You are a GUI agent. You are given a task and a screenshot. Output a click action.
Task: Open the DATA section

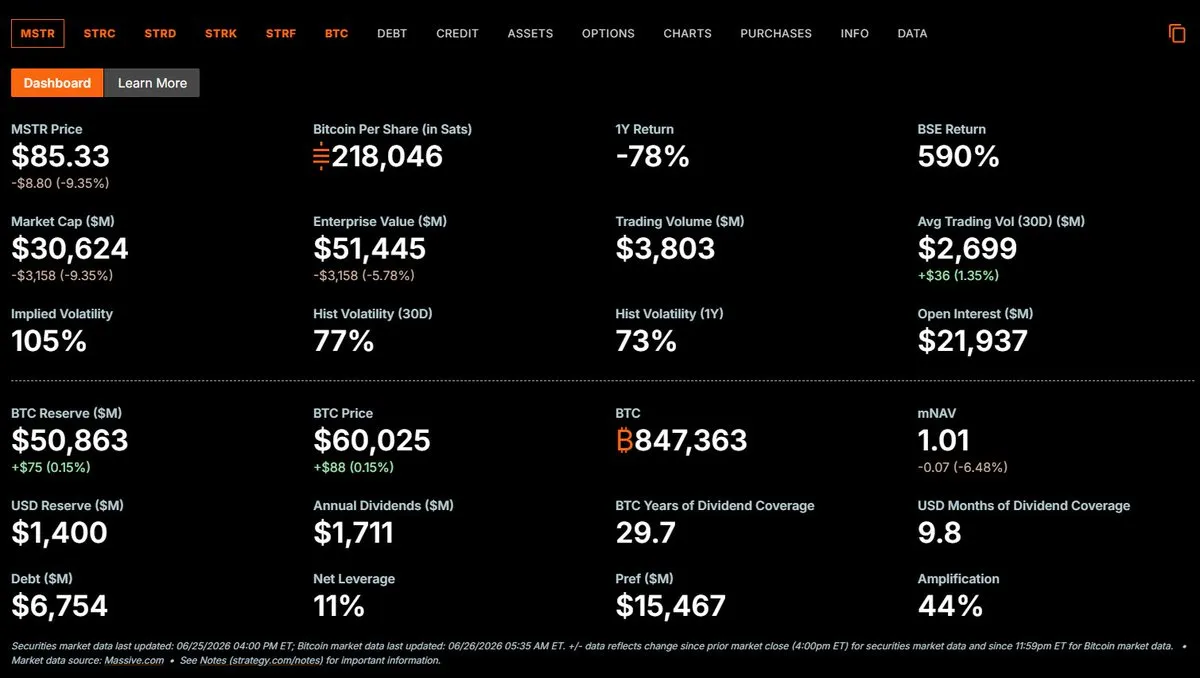point(912,33)
